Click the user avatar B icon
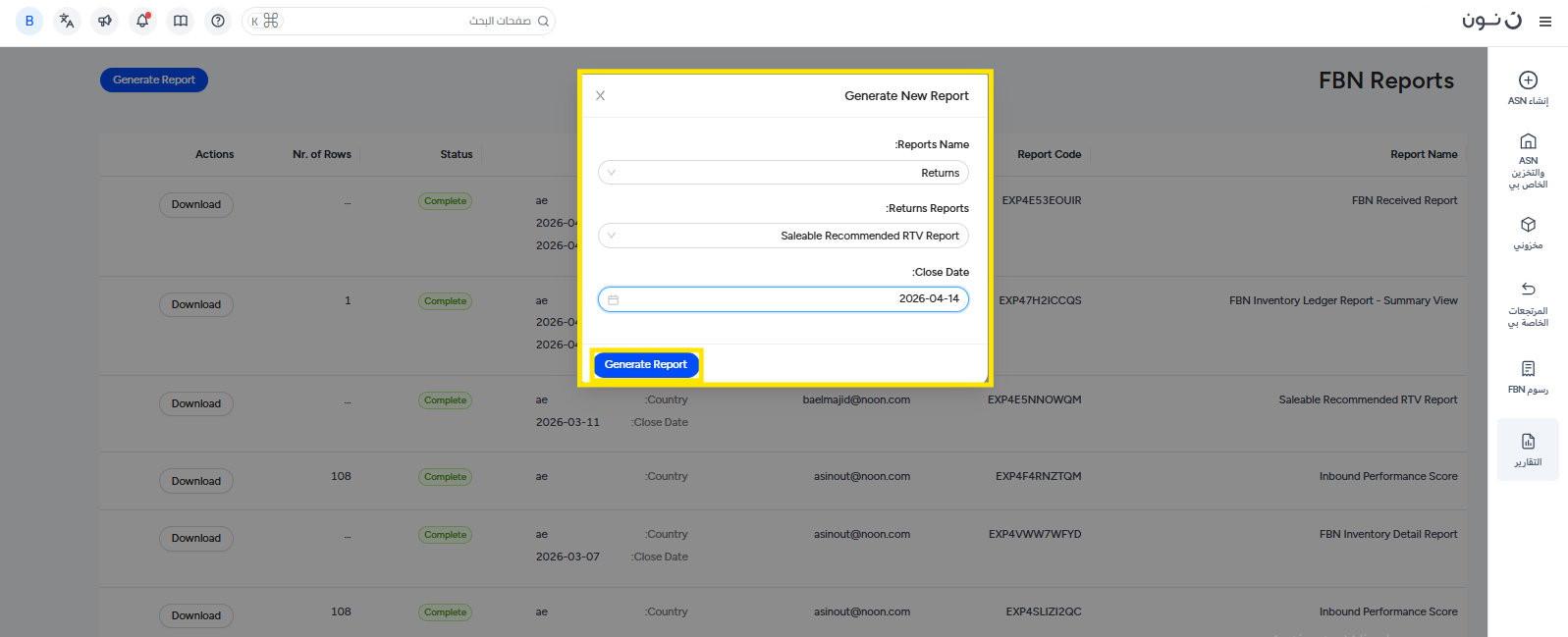The width and height of the screenshot is (1568, 637). pyautogui.click(x=29, y=21)
